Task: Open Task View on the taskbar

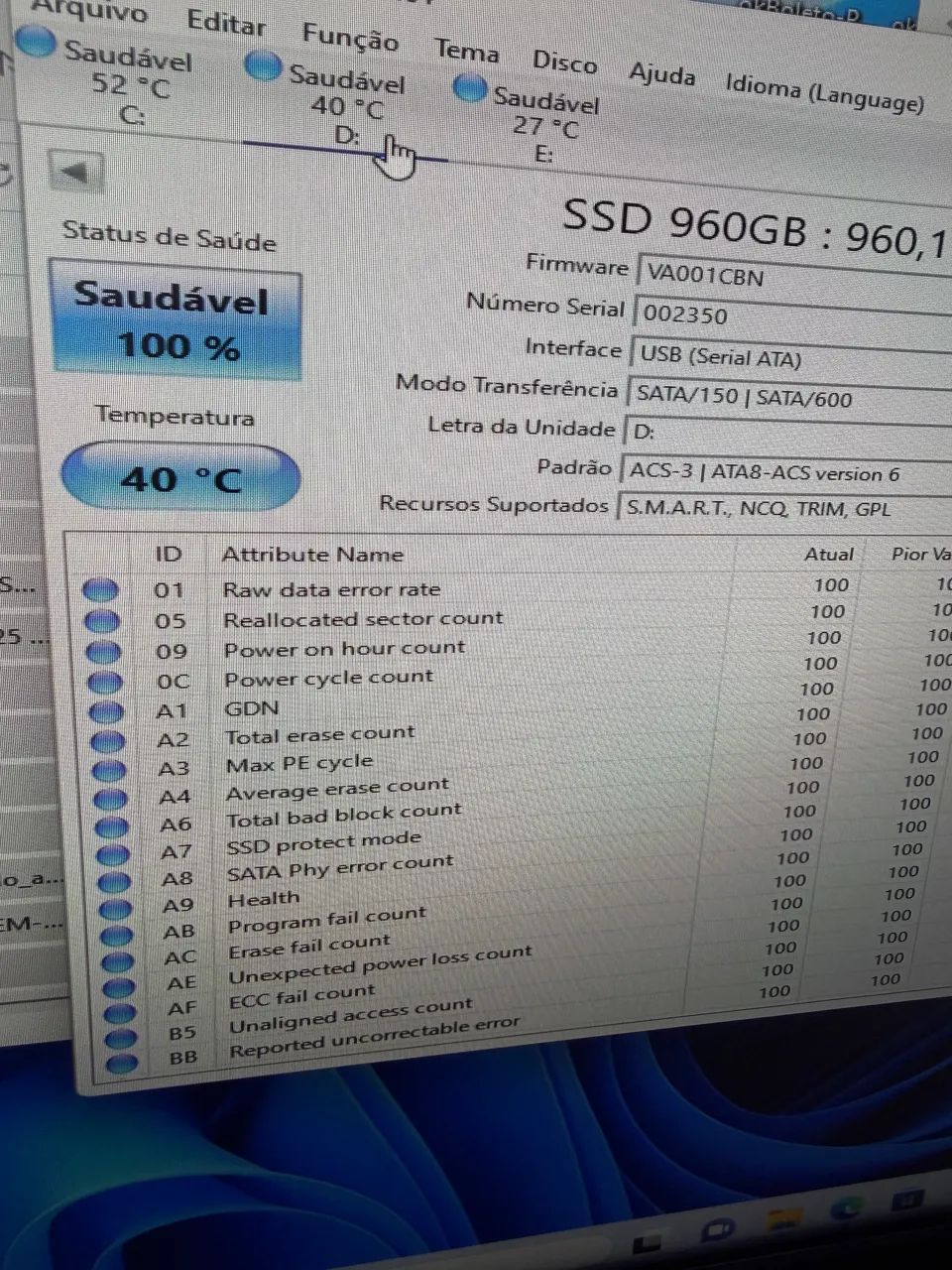Action: tap(648, 1243)
